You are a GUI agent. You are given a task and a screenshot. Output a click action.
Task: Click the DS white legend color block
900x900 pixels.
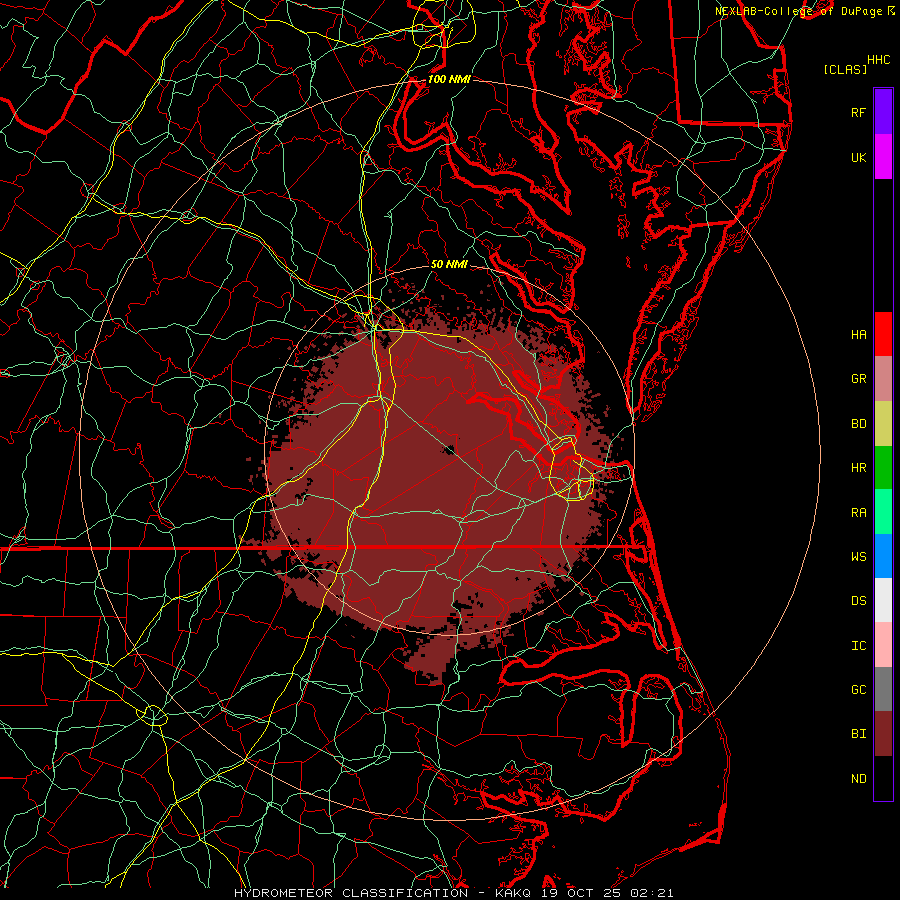coord(883,600)
